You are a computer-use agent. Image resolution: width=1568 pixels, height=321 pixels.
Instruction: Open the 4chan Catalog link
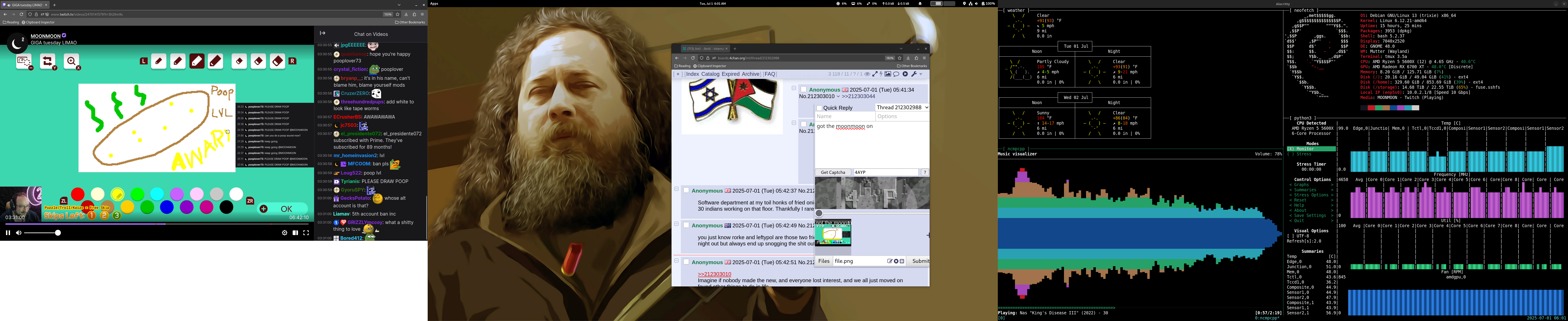tap(710, 74)
